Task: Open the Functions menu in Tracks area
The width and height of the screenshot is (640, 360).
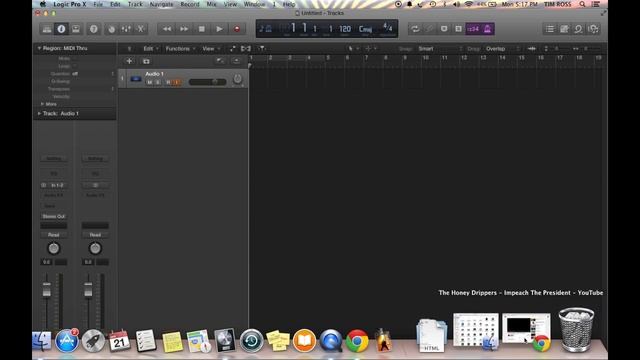Action: click(180, 49)
